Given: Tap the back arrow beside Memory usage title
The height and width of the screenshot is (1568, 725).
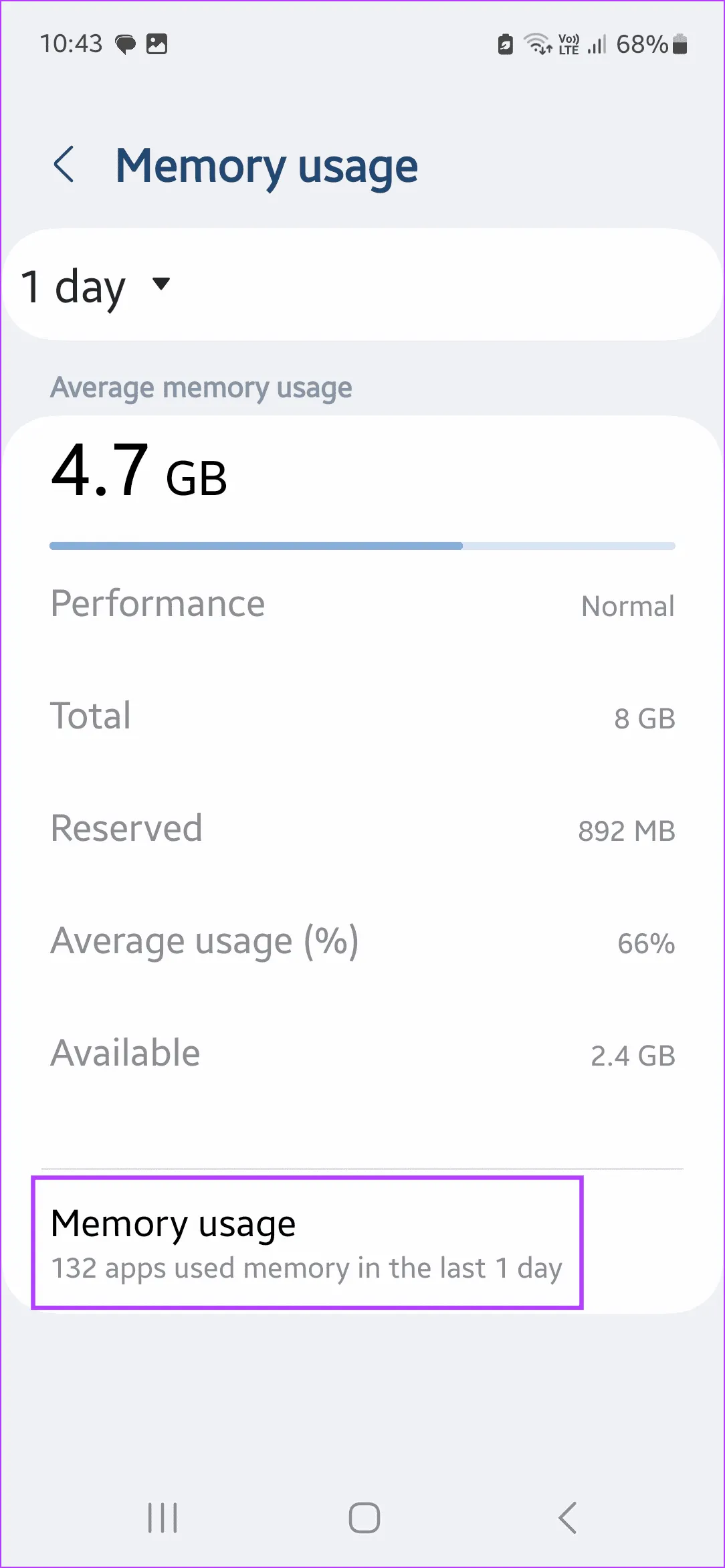Looking at the screenshot, I should tap(64, 165).
